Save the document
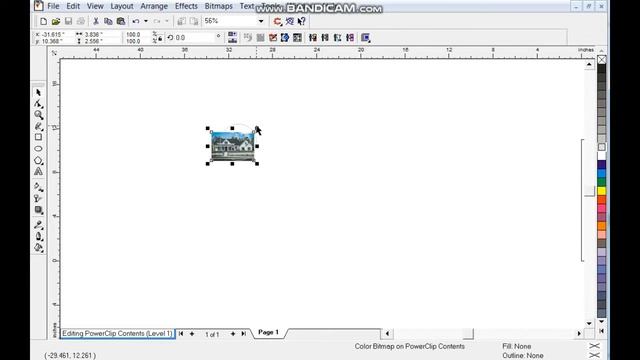 69,21
